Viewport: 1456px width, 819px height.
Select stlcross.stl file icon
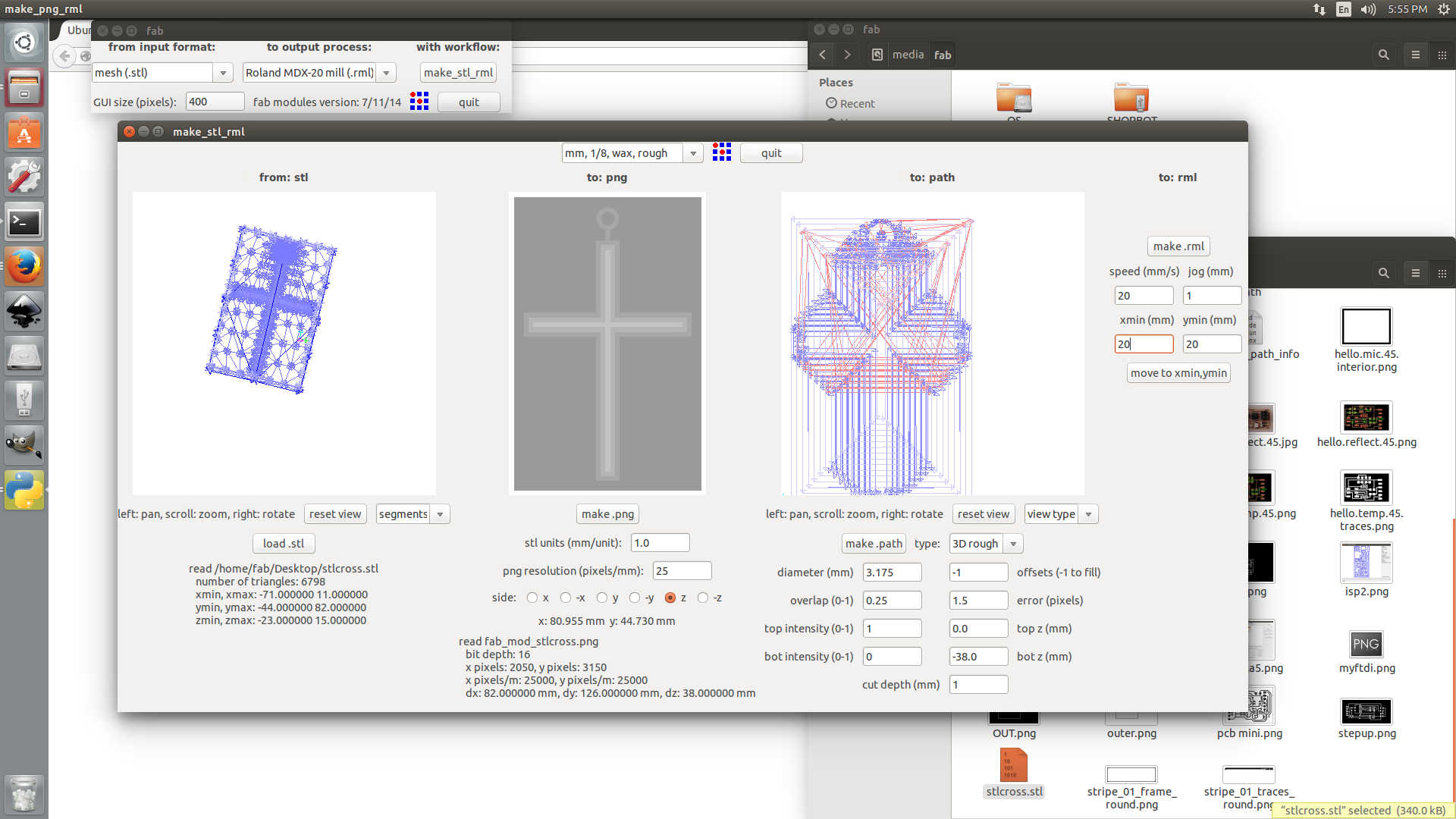tap(1014, 765)
